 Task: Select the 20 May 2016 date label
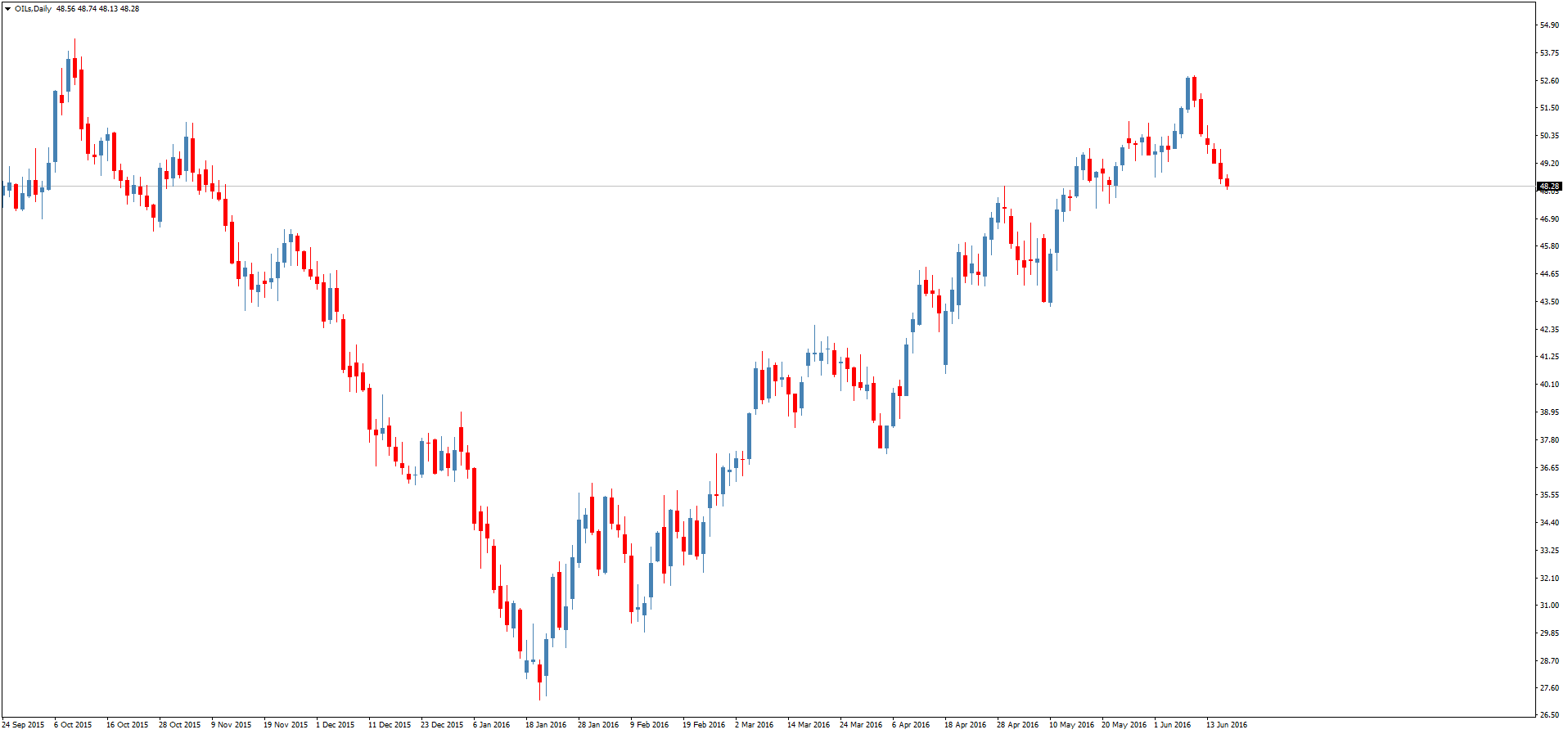point(1124,725)
